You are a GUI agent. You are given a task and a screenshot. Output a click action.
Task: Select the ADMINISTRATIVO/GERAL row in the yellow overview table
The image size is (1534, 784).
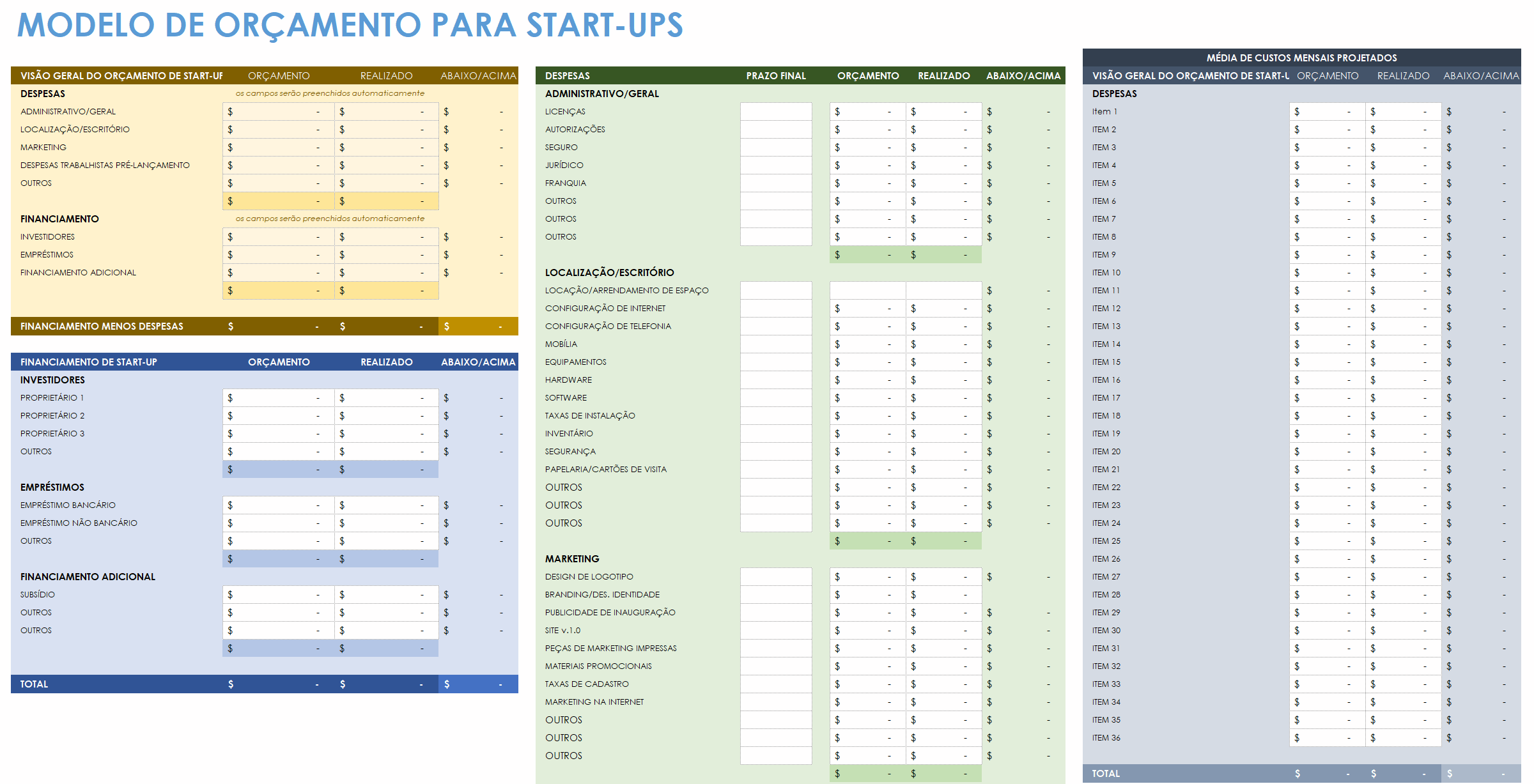click(265, 112)
